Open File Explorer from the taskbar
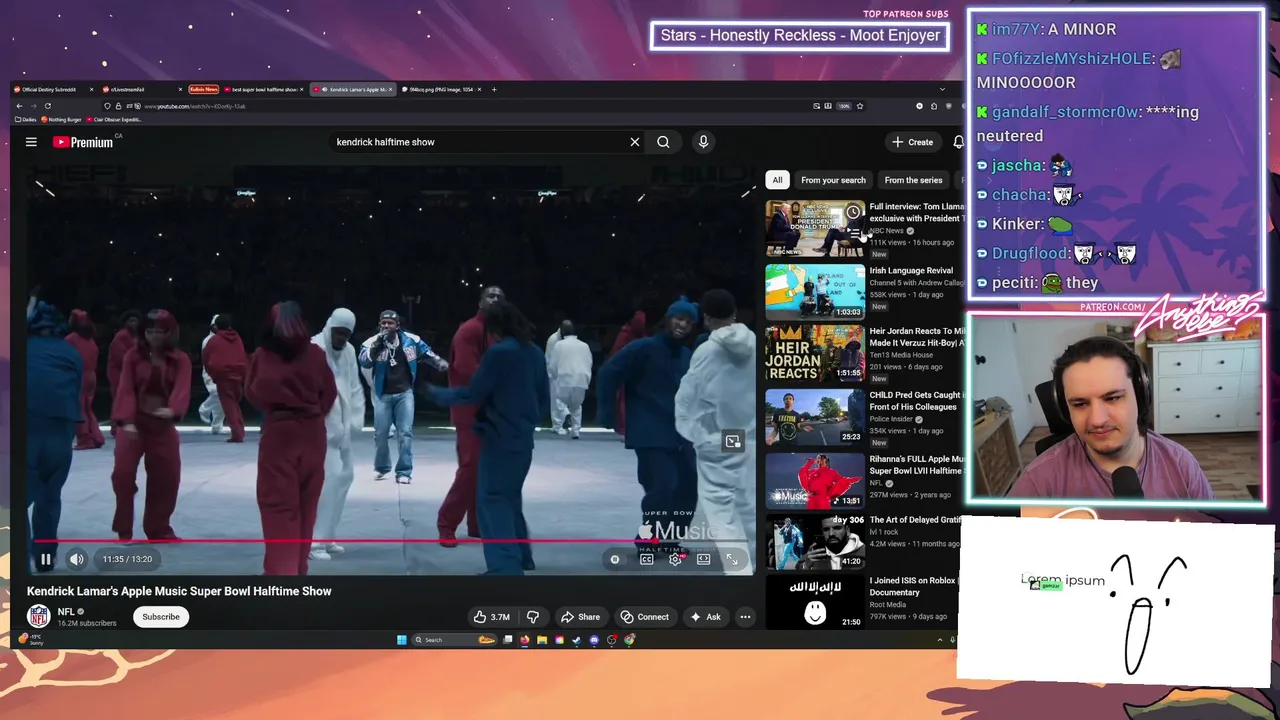 coord(542,640)
